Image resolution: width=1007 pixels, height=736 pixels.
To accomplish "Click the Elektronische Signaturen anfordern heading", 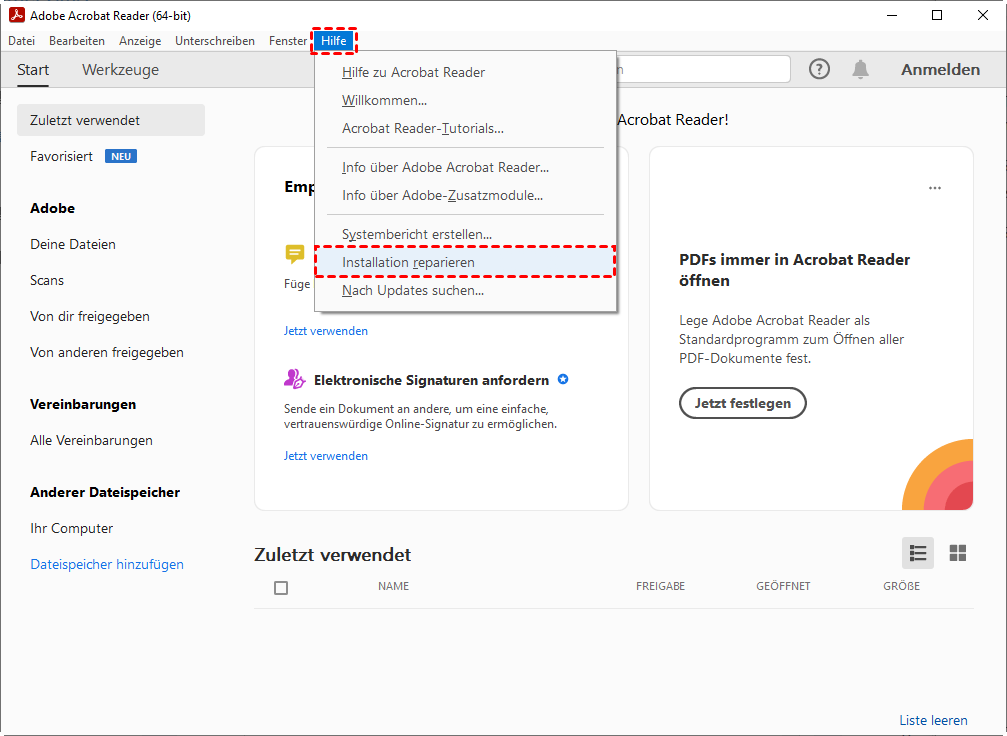I will 431,380.
